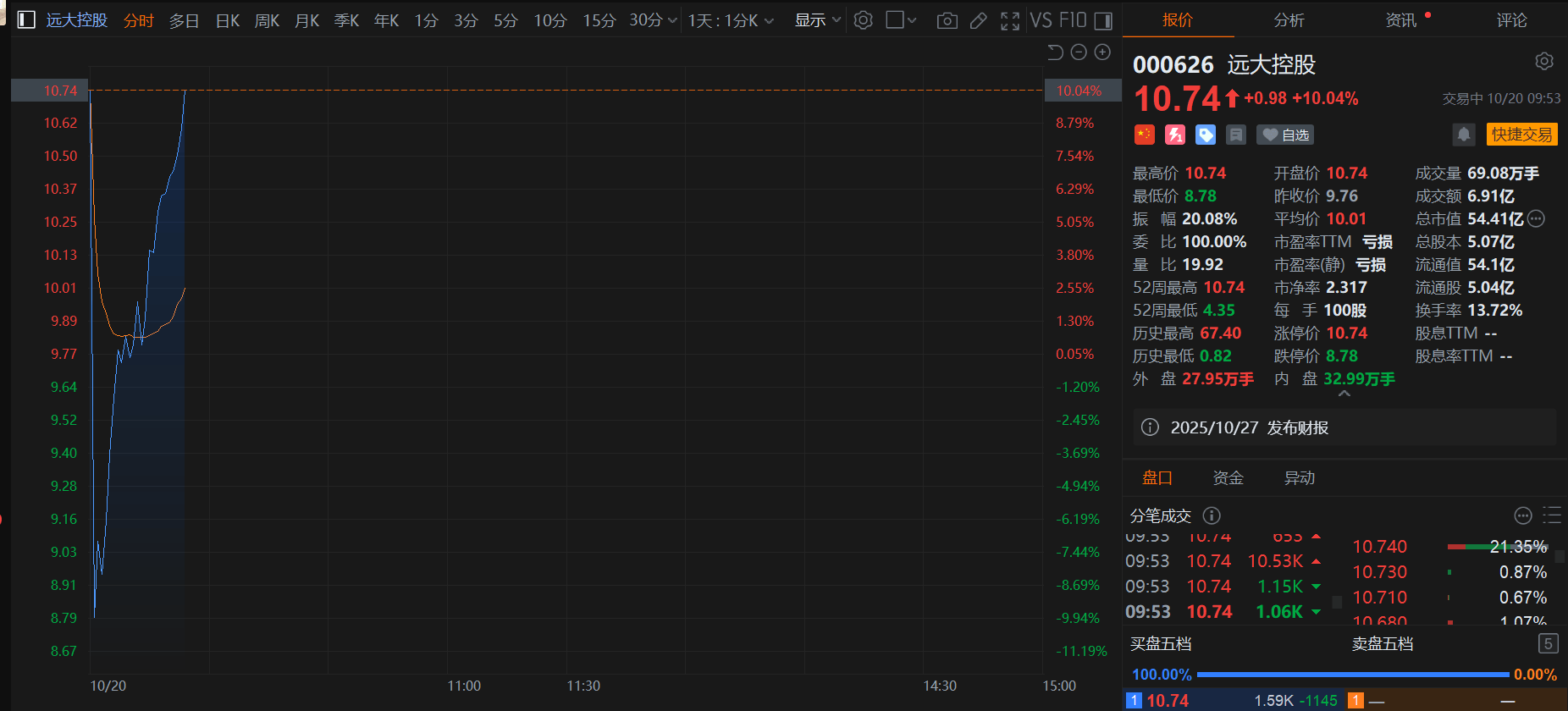Switch to the 分析 tab
The width and height of the screenshot is (1568, 711).
click(1289, 20)
